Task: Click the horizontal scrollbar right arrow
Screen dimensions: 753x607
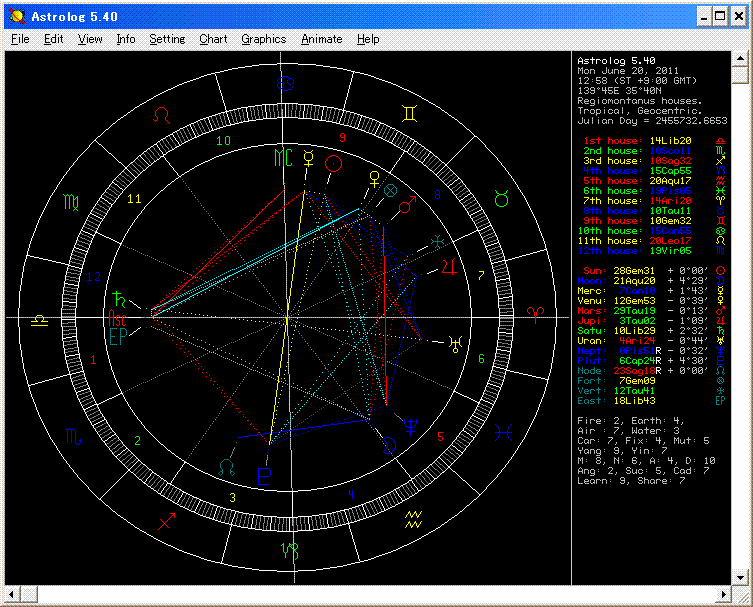Action: click(723, 594)
